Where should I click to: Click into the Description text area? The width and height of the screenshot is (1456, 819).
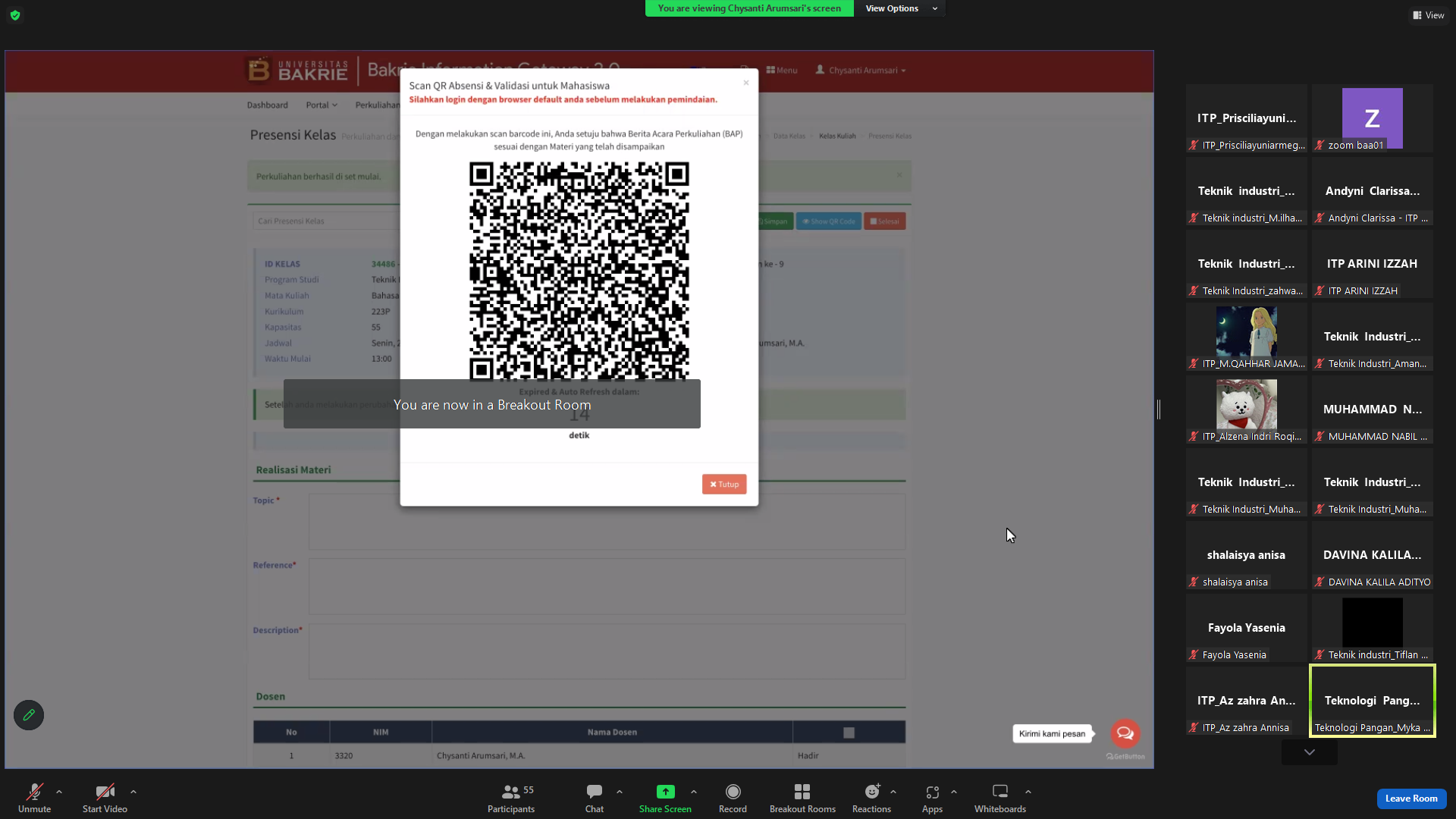click(x=607, y=651)
